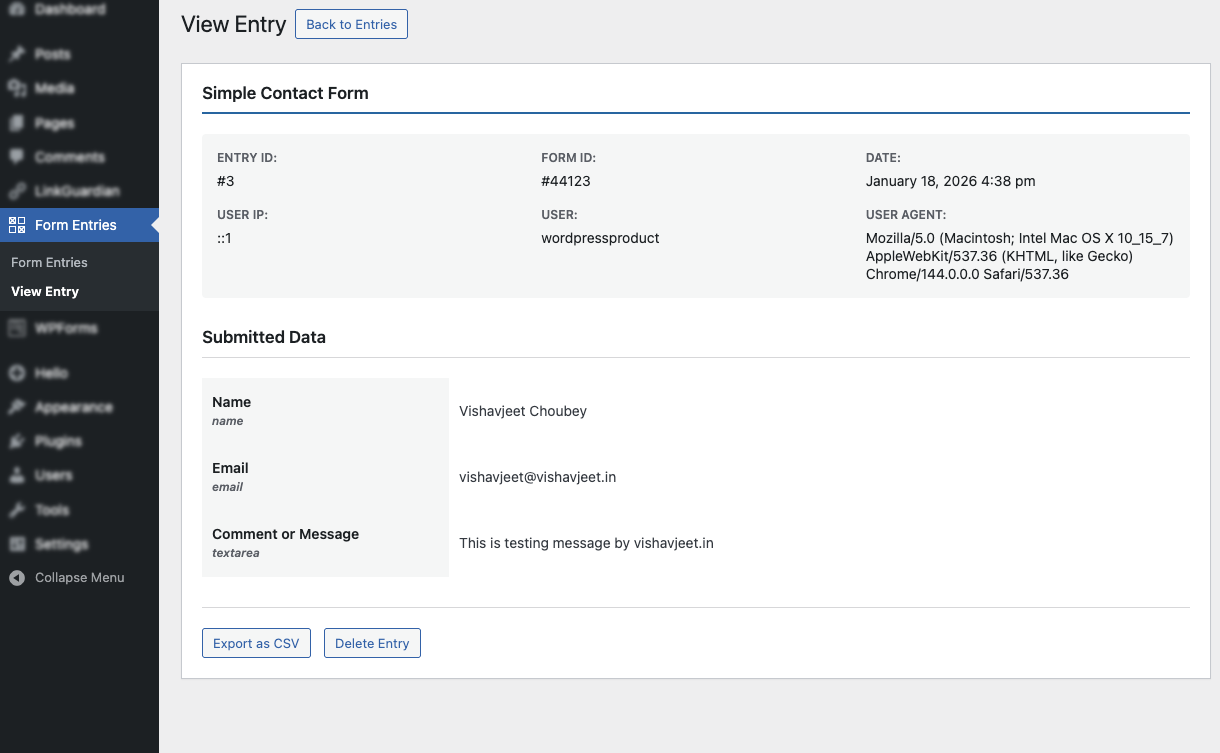Click the Name field label cell

pos(325,411)
